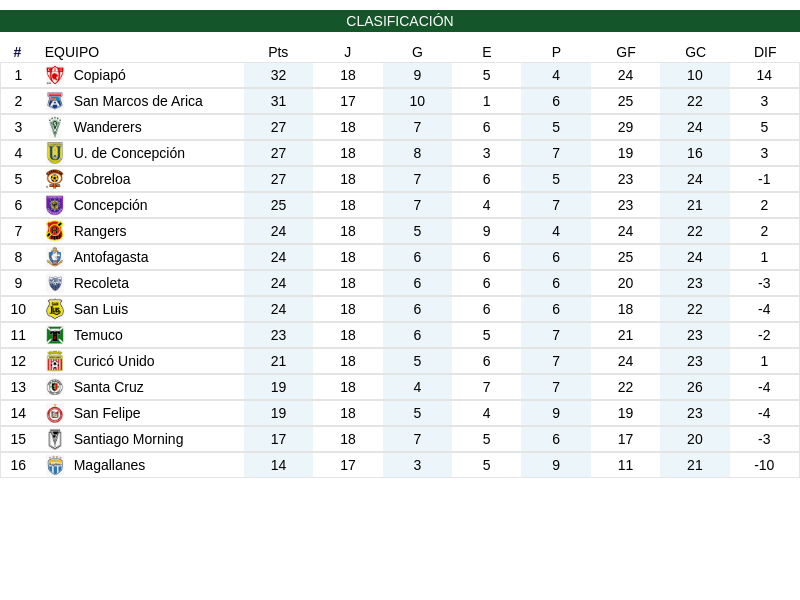Click the Rangers team badge
Viewport: 800px width, 600px height.
coord(55,231)
